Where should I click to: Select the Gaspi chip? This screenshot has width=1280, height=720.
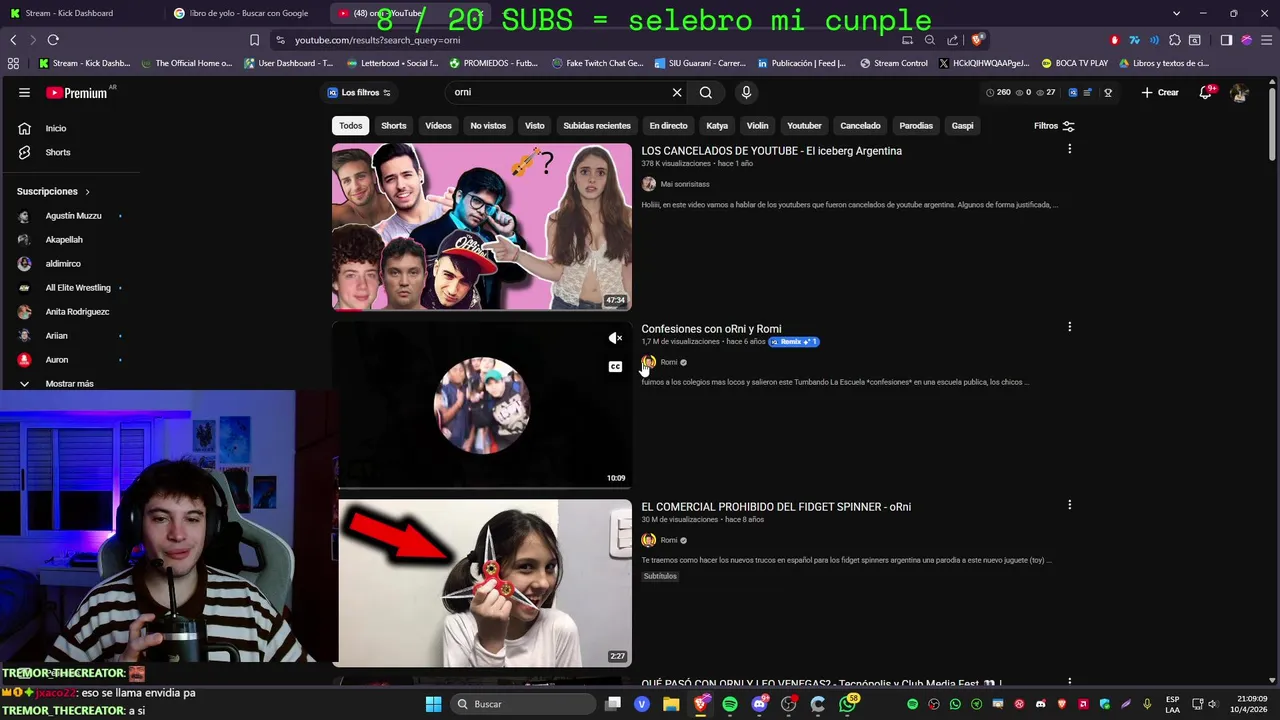pos(963,126)
